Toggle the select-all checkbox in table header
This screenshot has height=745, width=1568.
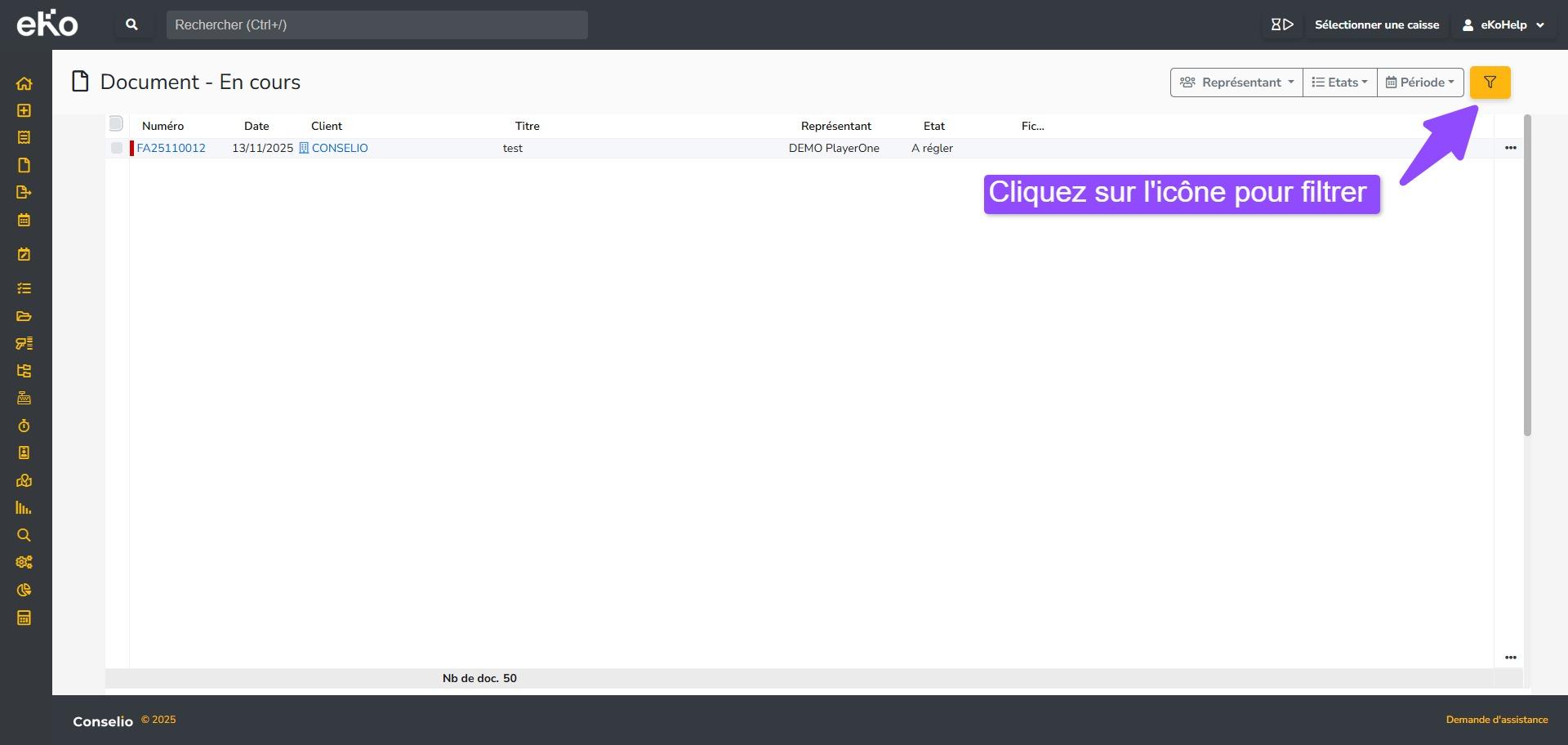(116, 124)
